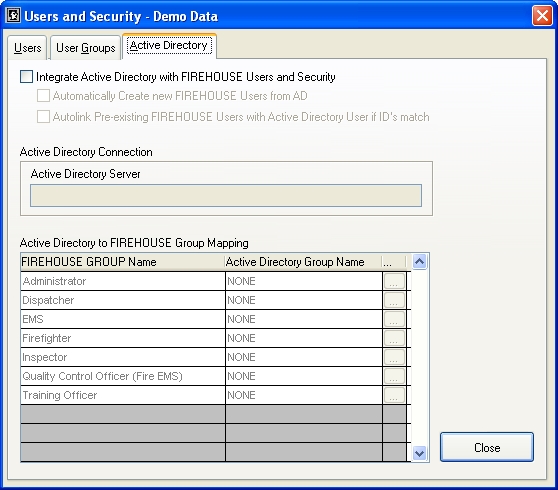Open ellipsis lookup for Dispatcher row

tap(394, 300)
